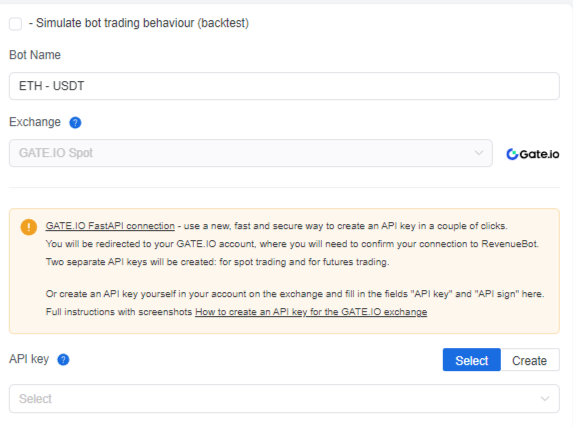Open the GATE.IO FastAPI connection link
573x428 pixels.
[x=110, y=226]
